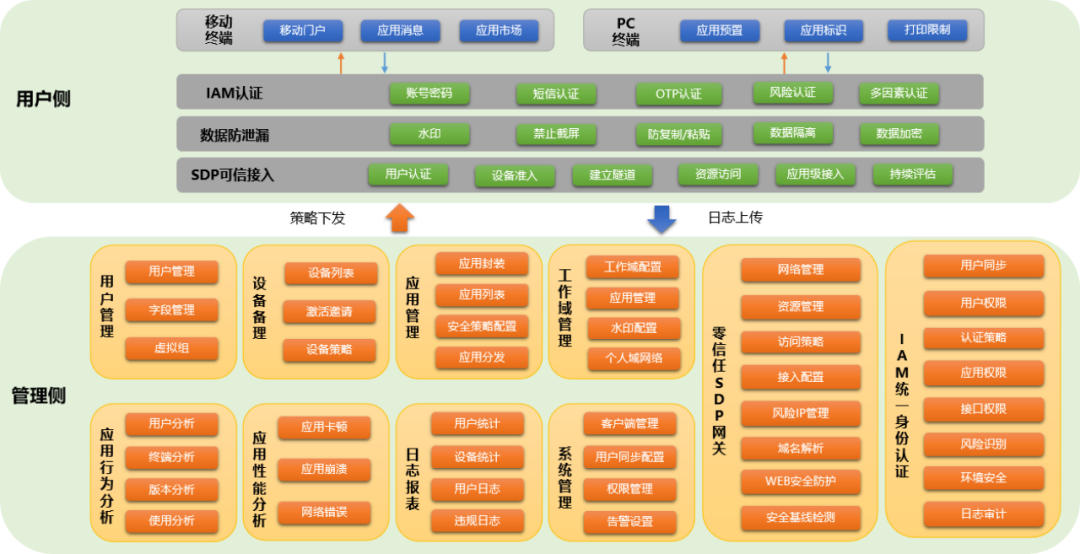
Task: Click the small orange arrow below 移动门户
Action: point(341,62)
